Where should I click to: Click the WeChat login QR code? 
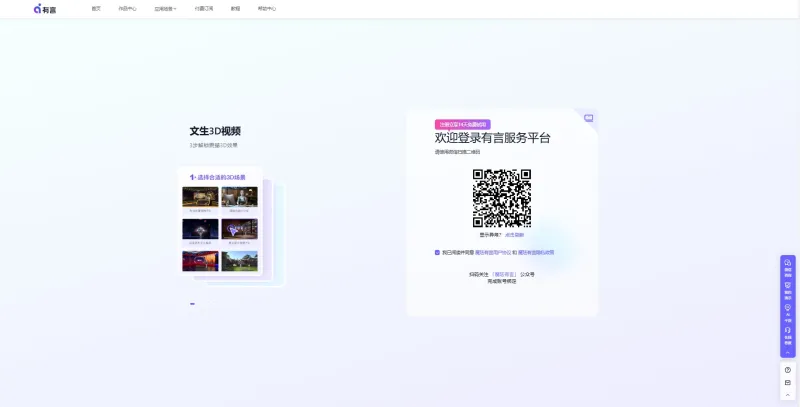pyautogui.click(x=502, y=198)
